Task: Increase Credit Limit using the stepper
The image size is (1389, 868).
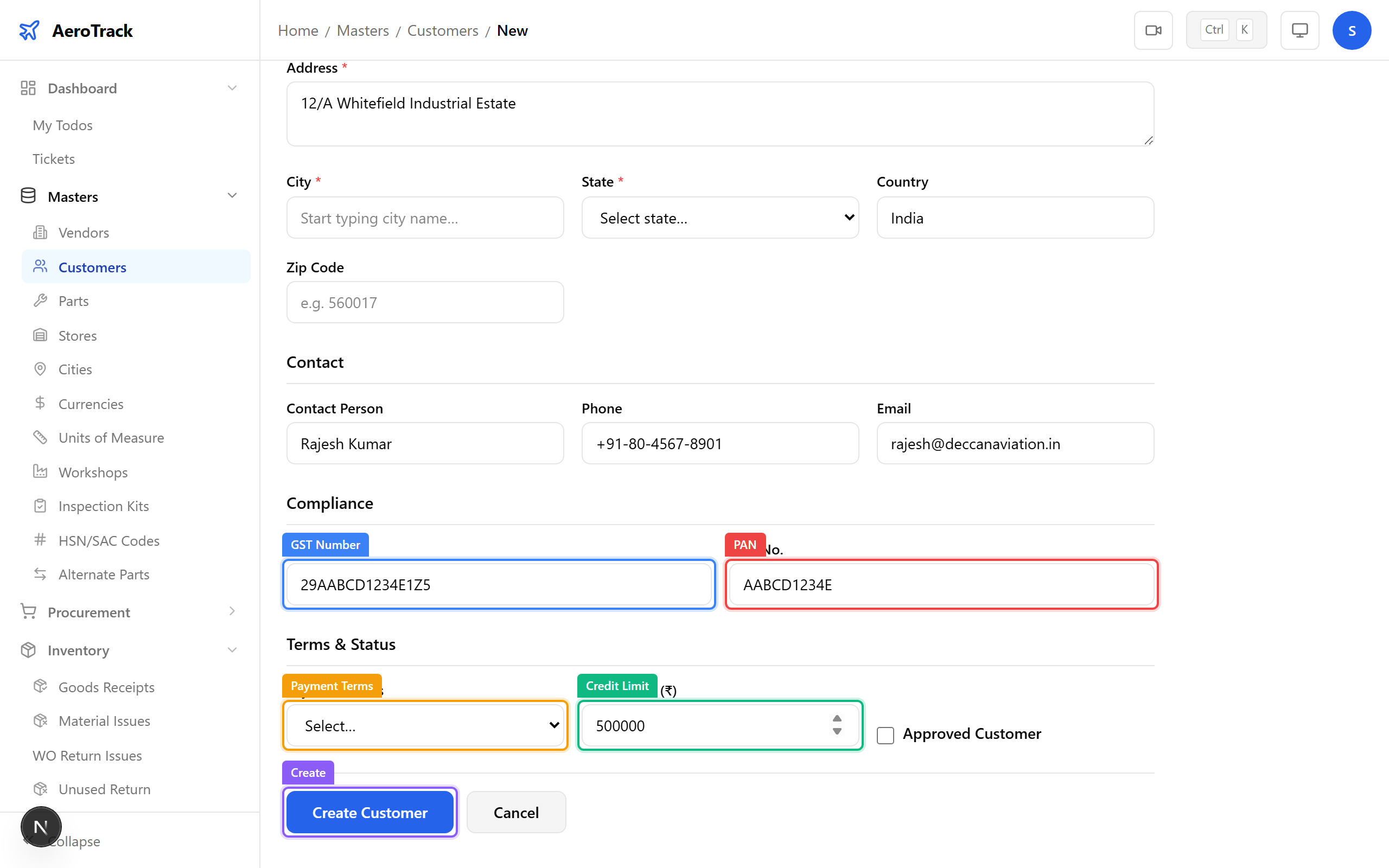Action: coord(837,718)
